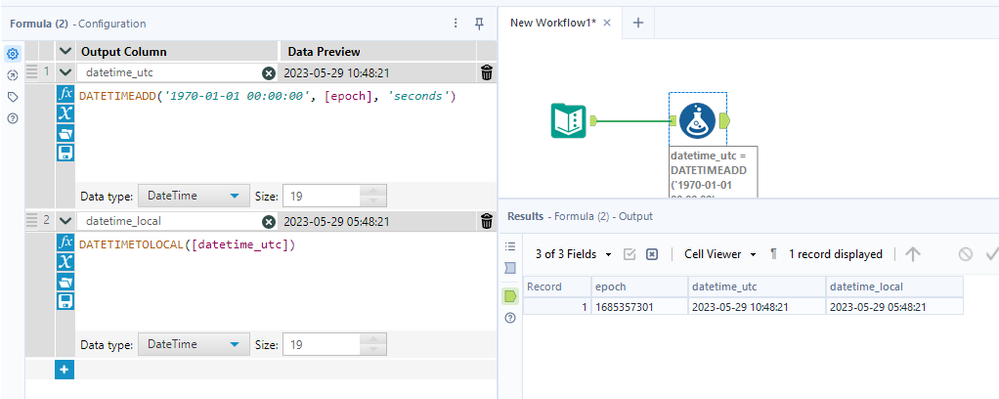Open the Help icon in configuration sidebar
The height and width of the screenshot is (399, 999).
click(12, 119)
